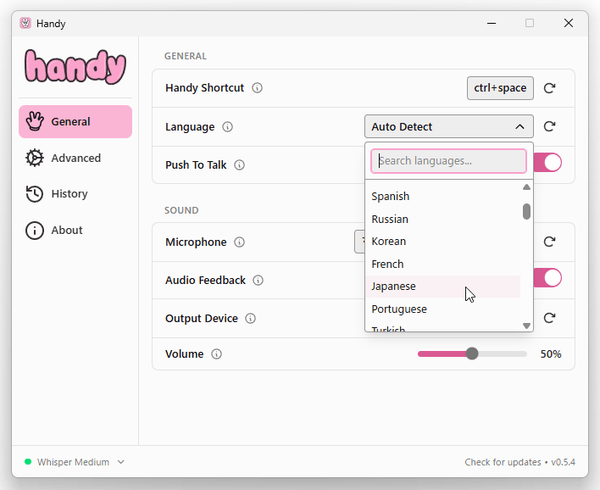This screenshot has width=600, height=490.
Task: Reset the Output Device selection
Action: 549,318
